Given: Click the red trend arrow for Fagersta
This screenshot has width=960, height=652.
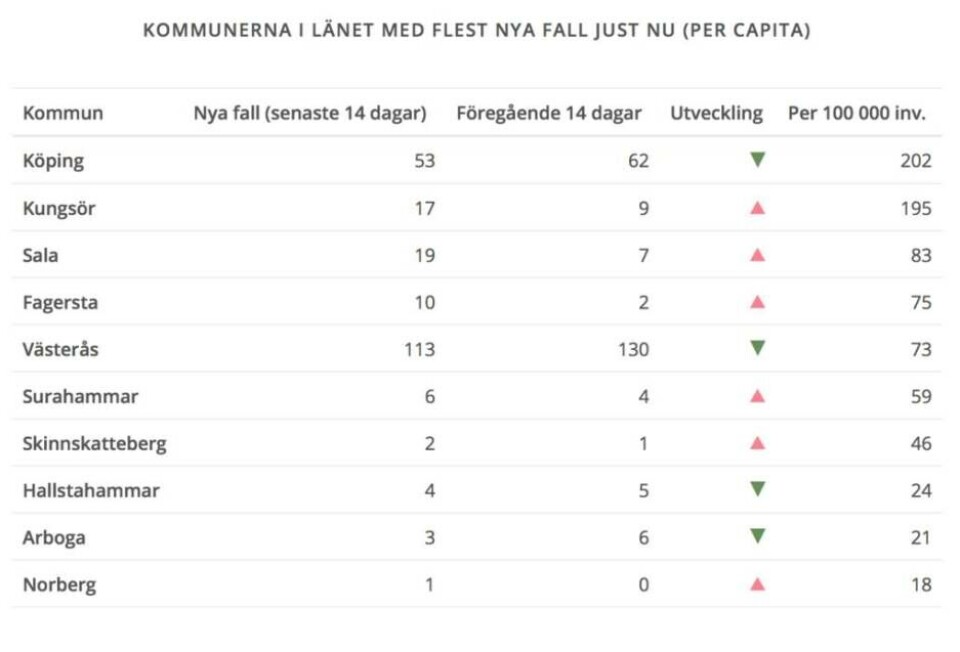Looking at the screenshot, I should coord(757,302).
